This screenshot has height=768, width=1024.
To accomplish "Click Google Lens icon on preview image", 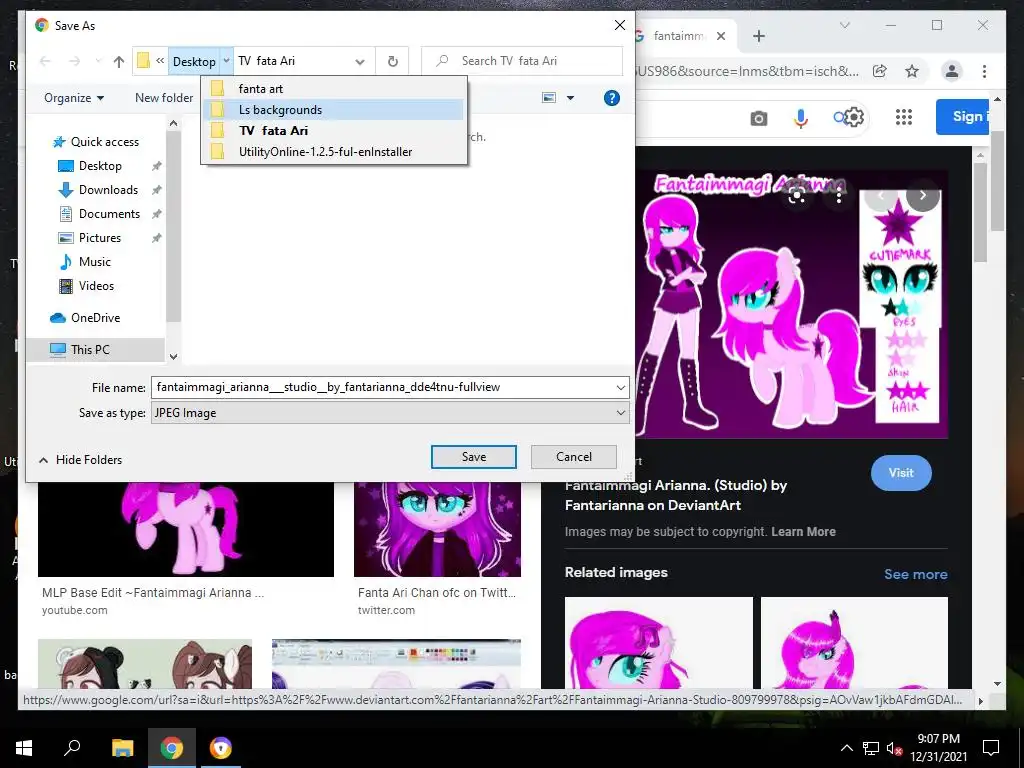I will 796,195.
